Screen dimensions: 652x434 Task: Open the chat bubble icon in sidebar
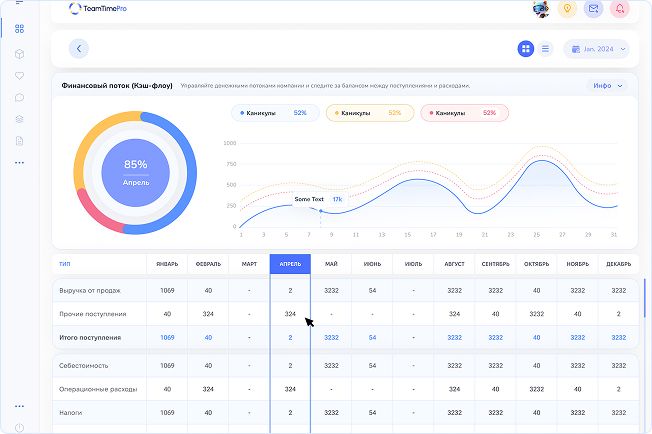tap(19, 97)
